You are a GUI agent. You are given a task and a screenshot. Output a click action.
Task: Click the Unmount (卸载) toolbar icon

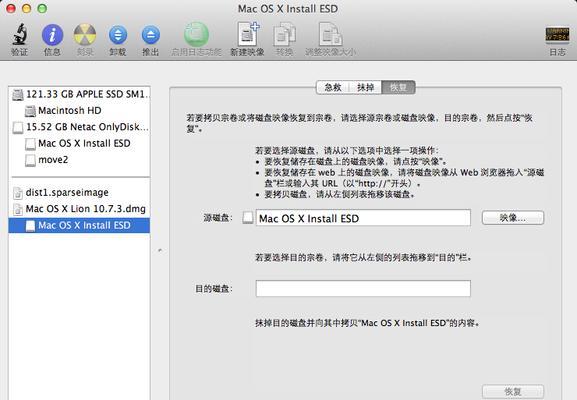(118, 35)
